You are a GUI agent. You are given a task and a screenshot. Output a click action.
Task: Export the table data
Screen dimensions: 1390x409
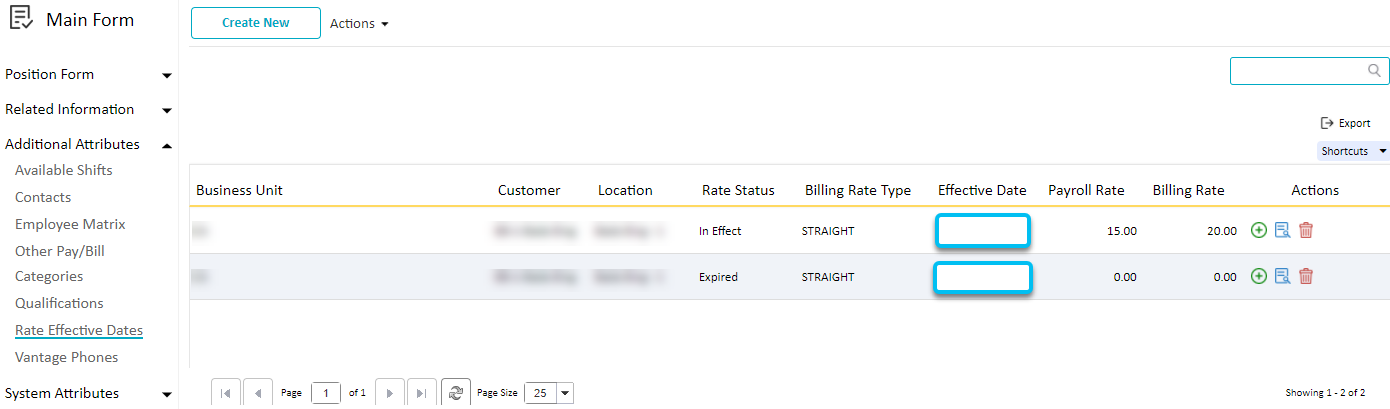[x=1346, y=123]
